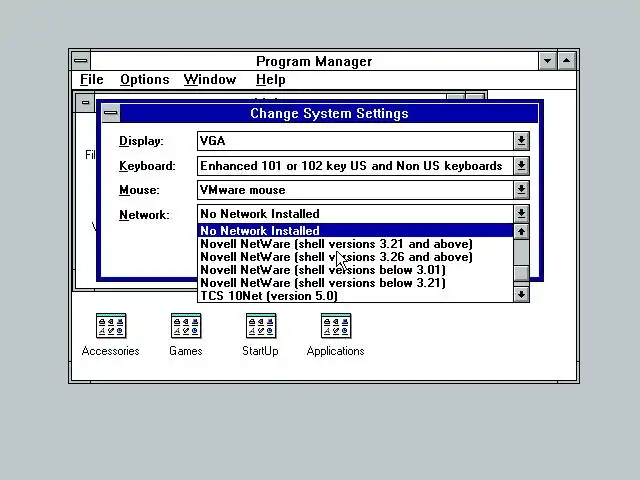Image resolution: width=640 pixels, height=480 pixels.
Task: Click network list scroll down arrow
Action: click(x=521, y=294)
